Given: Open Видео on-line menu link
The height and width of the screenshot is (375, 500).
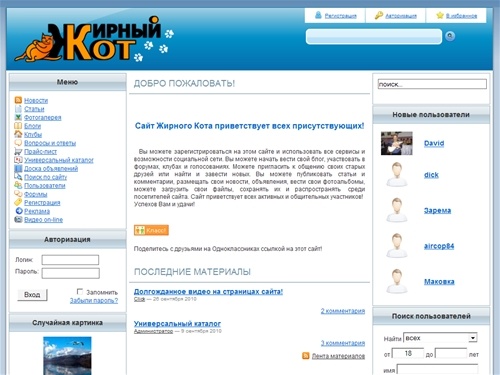Looking at the screenshot, I should (44, 220).
